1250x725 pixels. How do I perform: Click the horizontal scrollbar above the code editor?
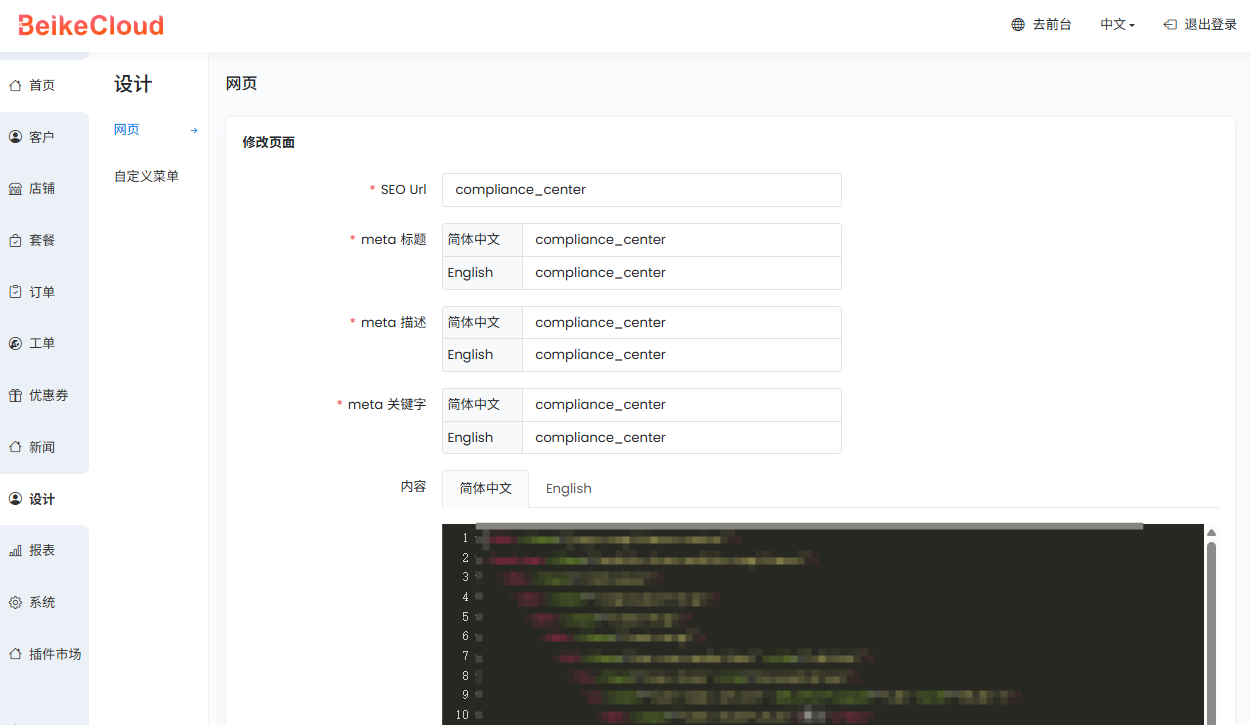pyautogui.click(x=809, y=526)
